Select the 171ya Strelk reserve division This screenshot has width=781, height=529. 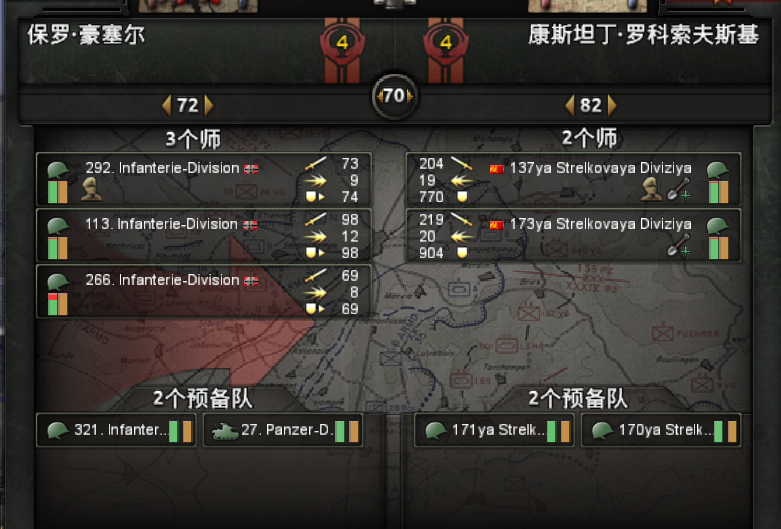coord(494,431)
